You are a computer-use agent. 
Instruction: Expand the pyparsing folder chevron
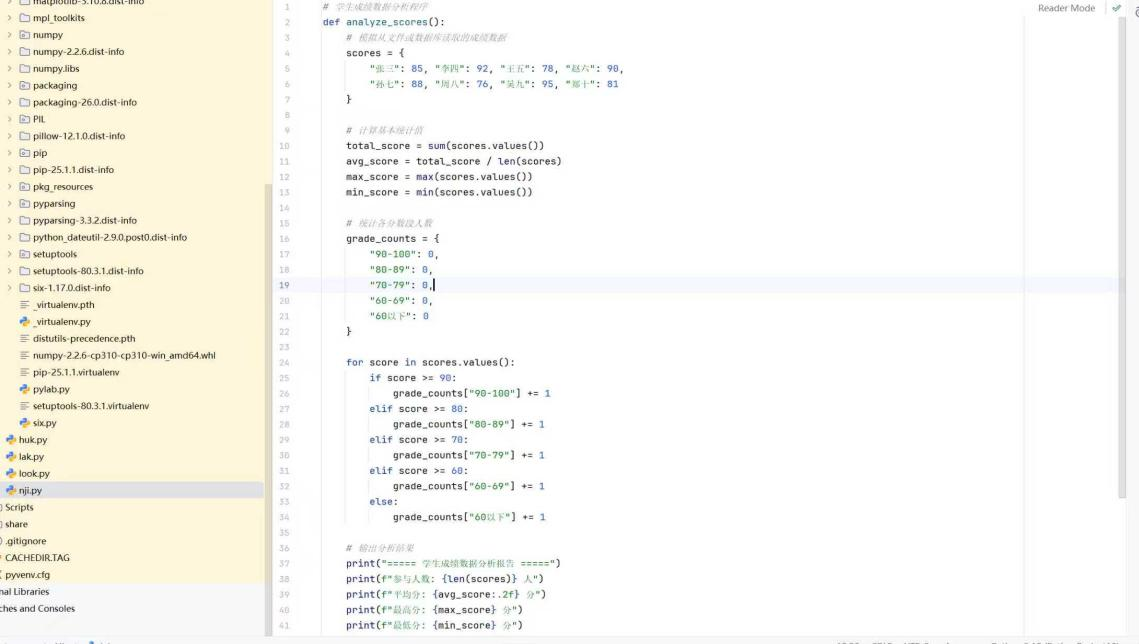tap(10, 204)
